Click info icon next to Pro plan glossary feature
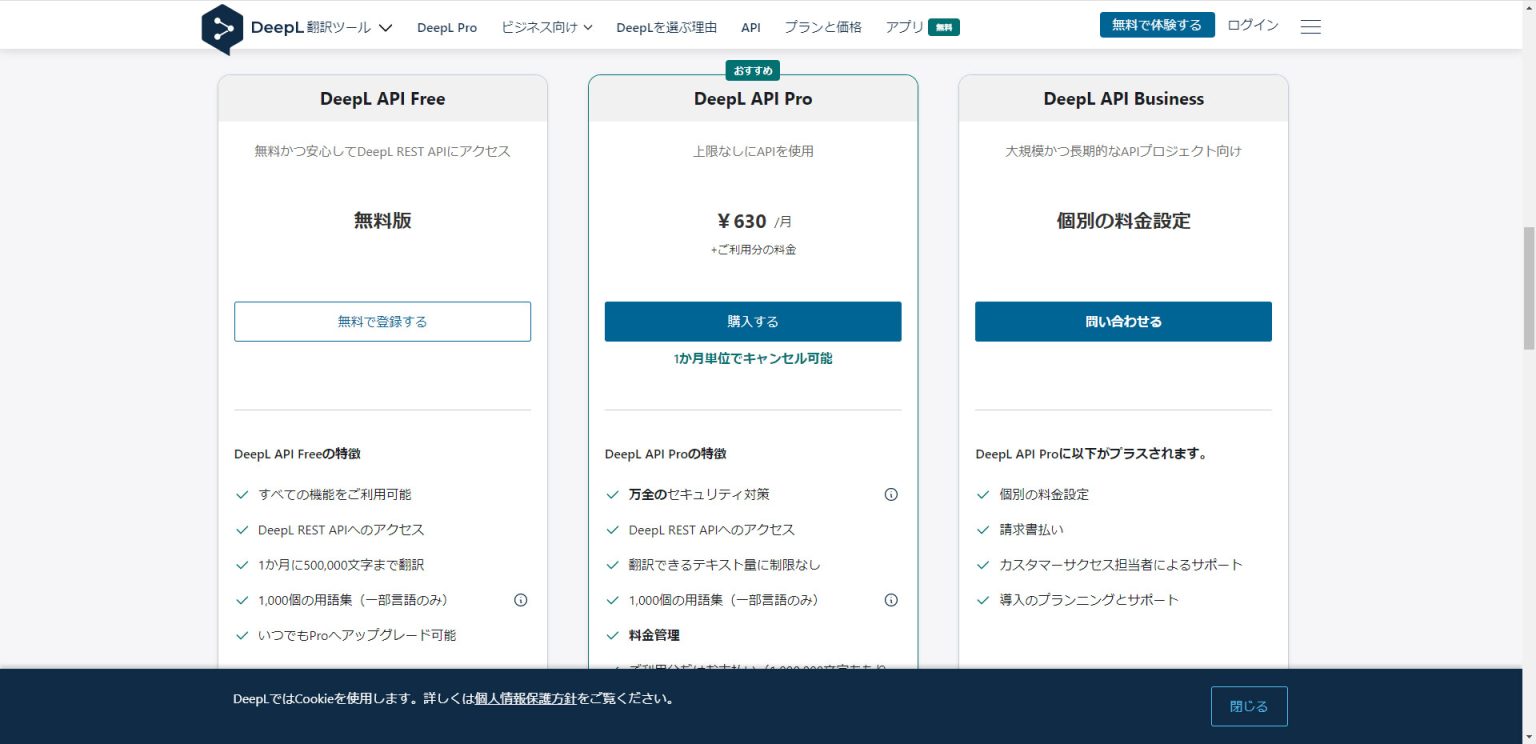 pyautogui.click(x=890, y=600)
